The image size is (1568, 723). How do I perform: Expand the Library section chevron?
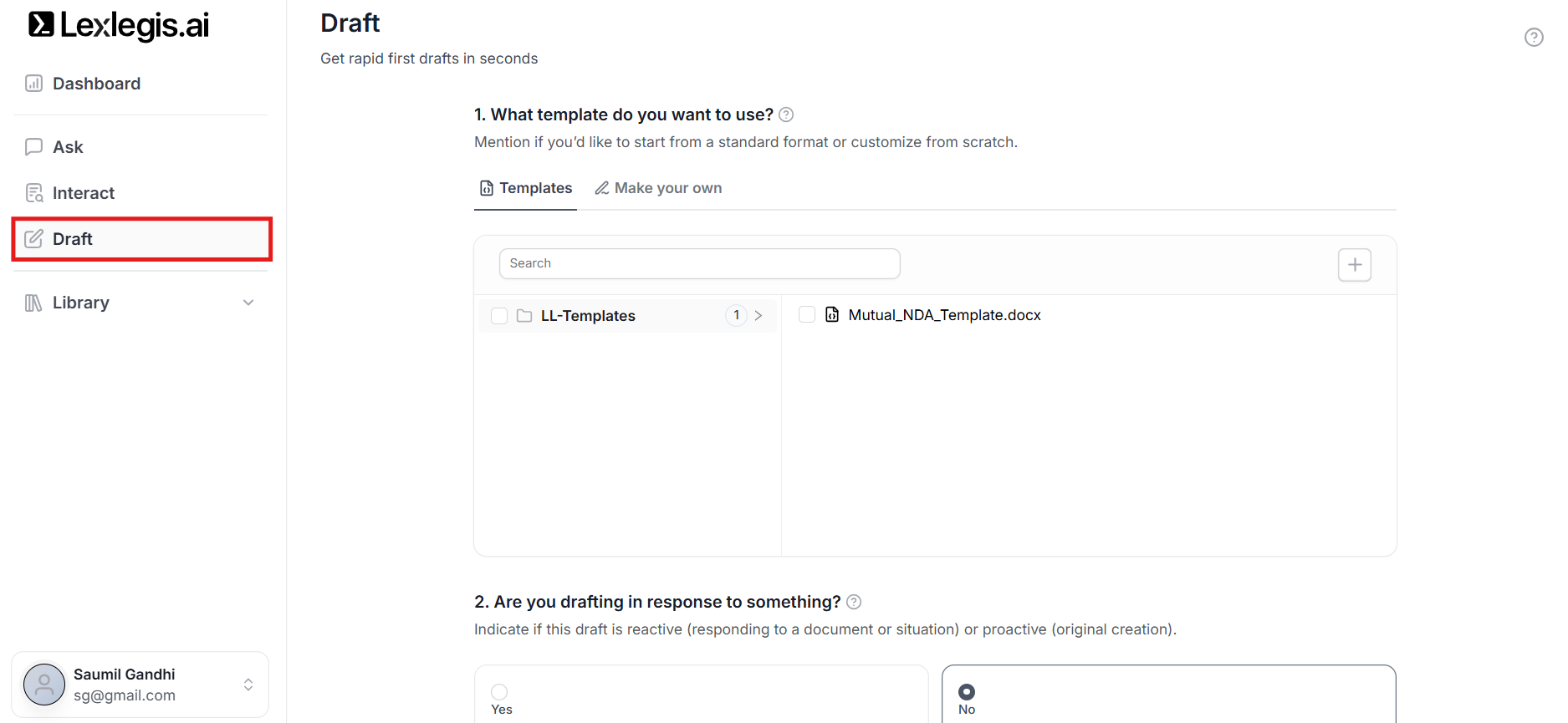click(248, 303)
